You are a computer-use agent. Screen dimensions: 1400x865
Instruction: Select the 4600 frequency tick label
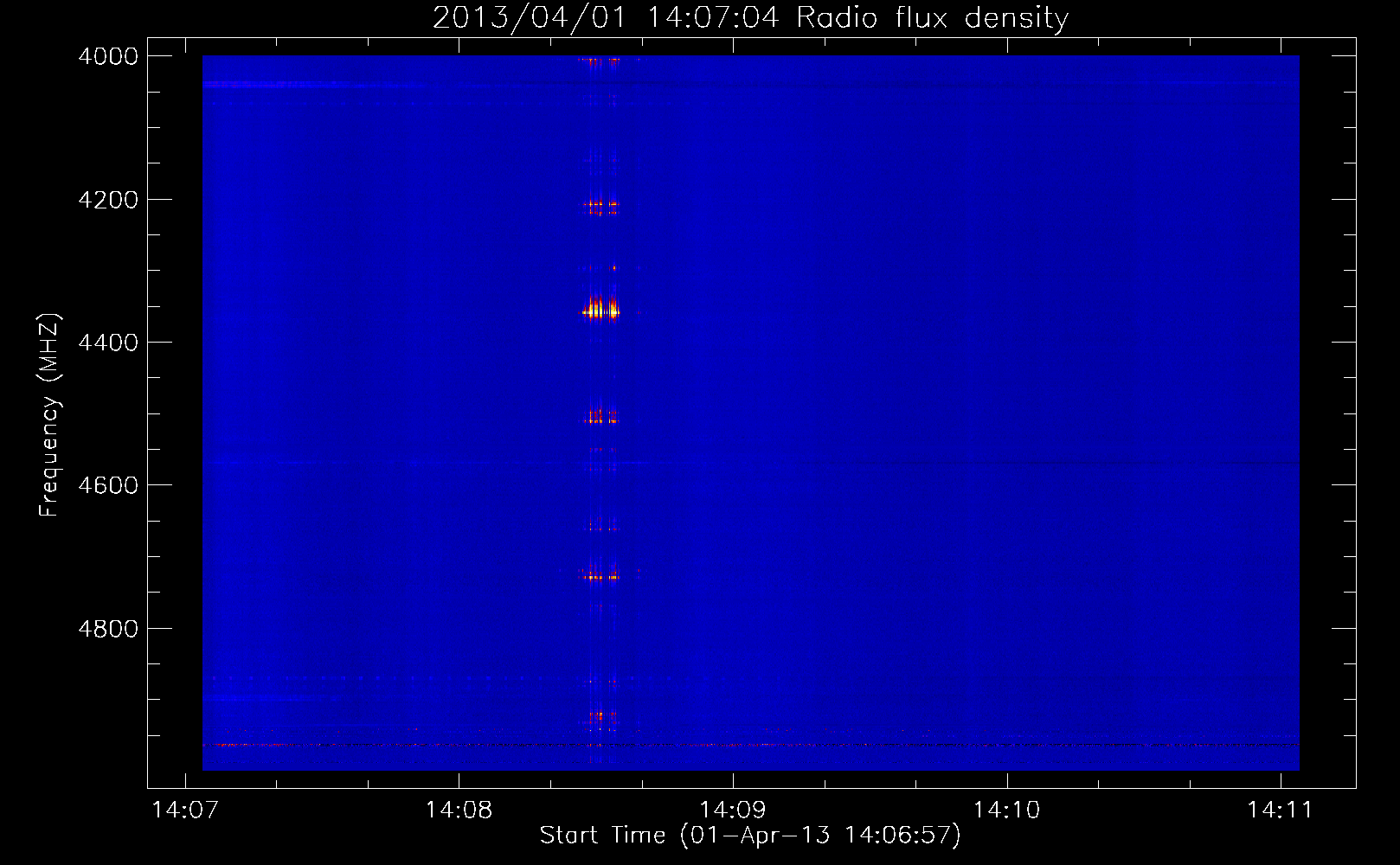coord(108,485)
